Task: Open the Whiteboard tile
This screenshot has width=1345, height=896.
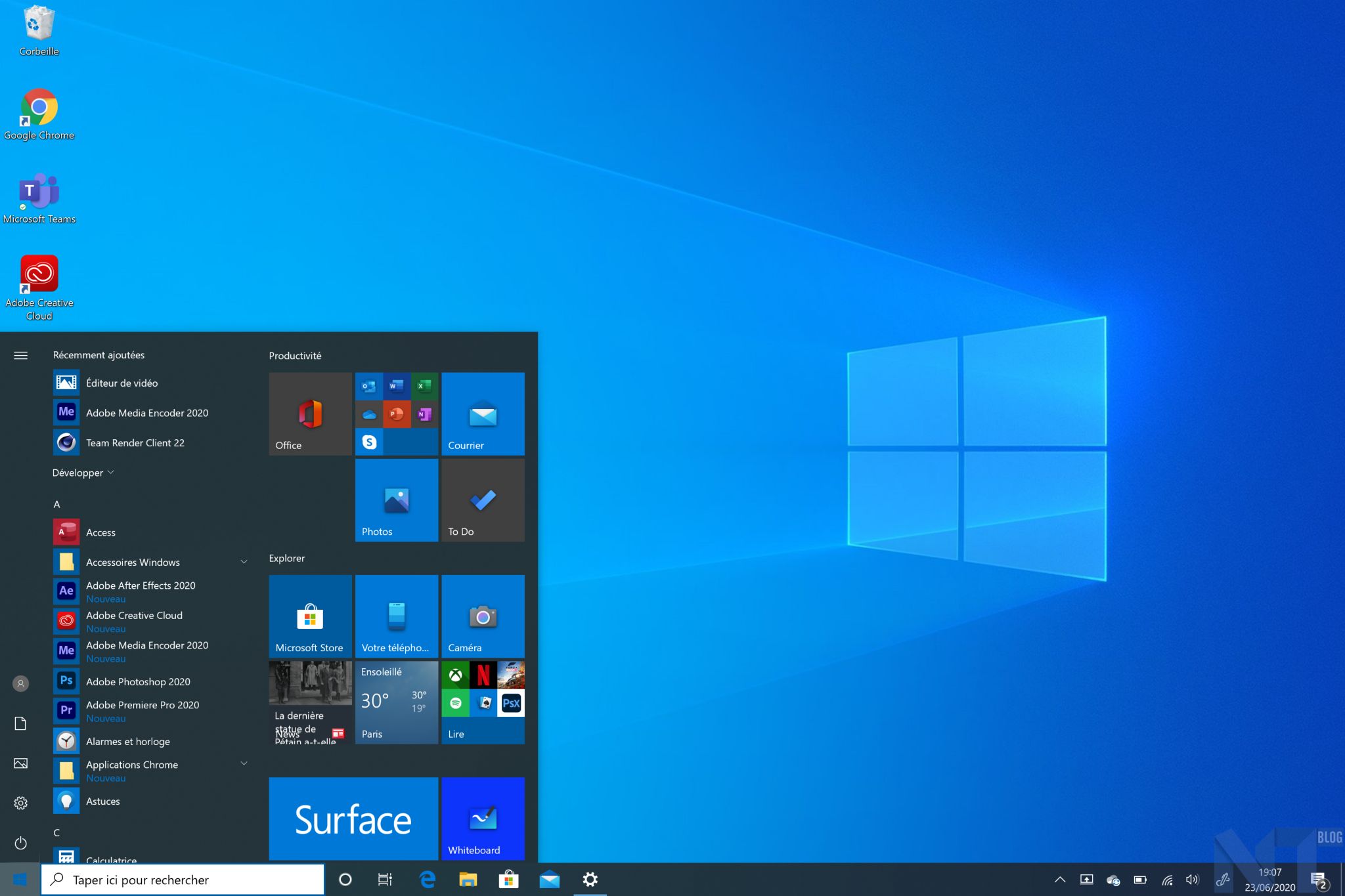Action: click(483, 819)
